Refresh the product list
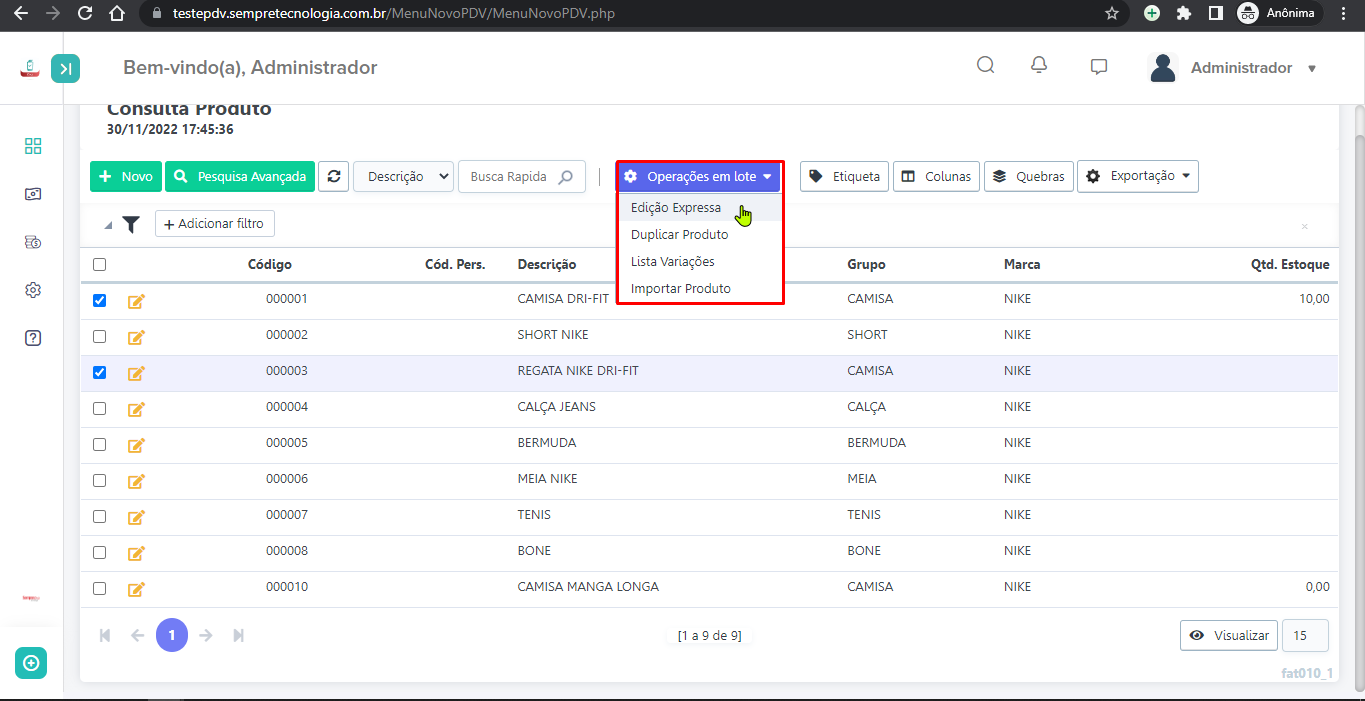This screenshot has width=1365, height=701. coord(334,176)
